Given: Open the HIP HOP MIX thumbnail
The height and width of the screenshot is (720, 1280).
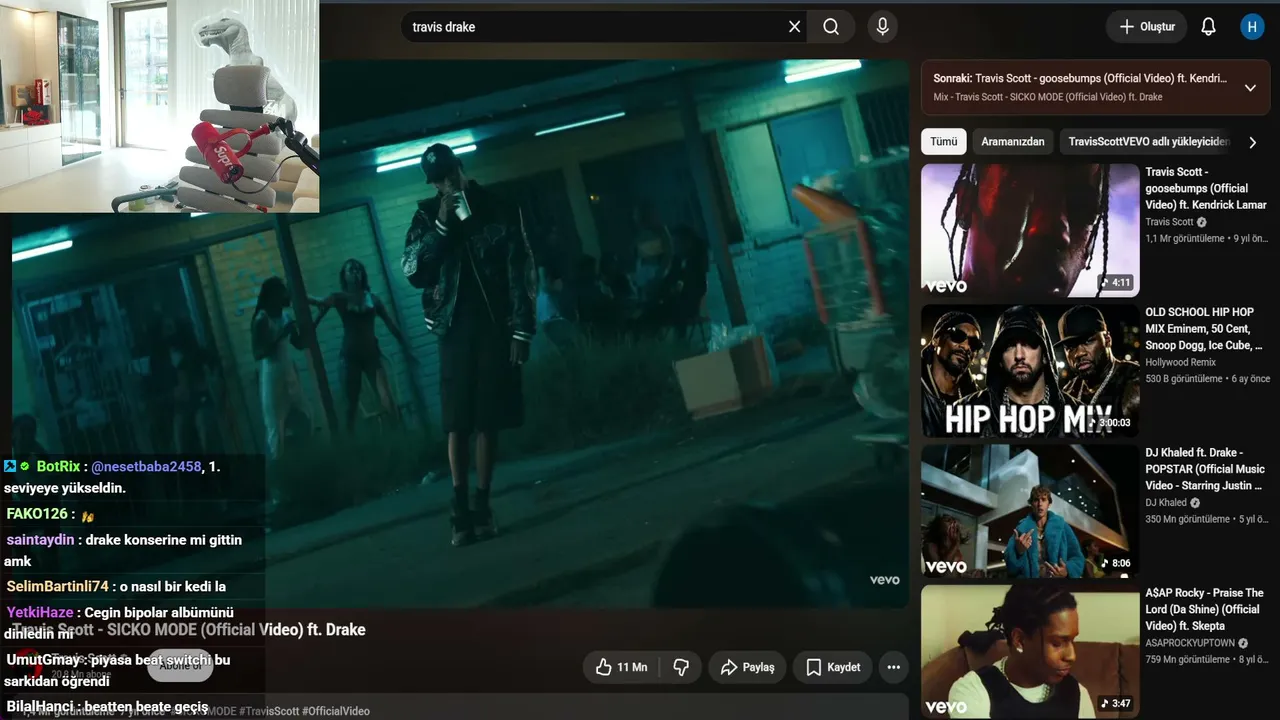Looking at the screenshot, I should [x=1030, y=371].
